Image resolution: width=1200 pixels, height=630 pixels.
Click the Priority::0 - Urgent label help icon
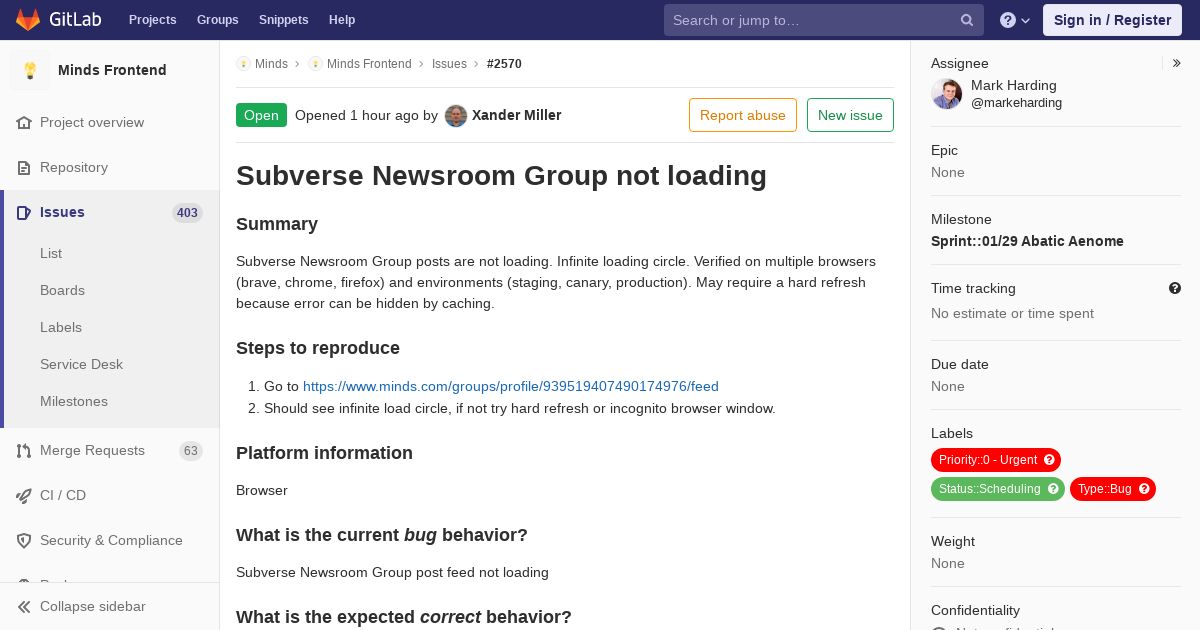pos(1049,460)
